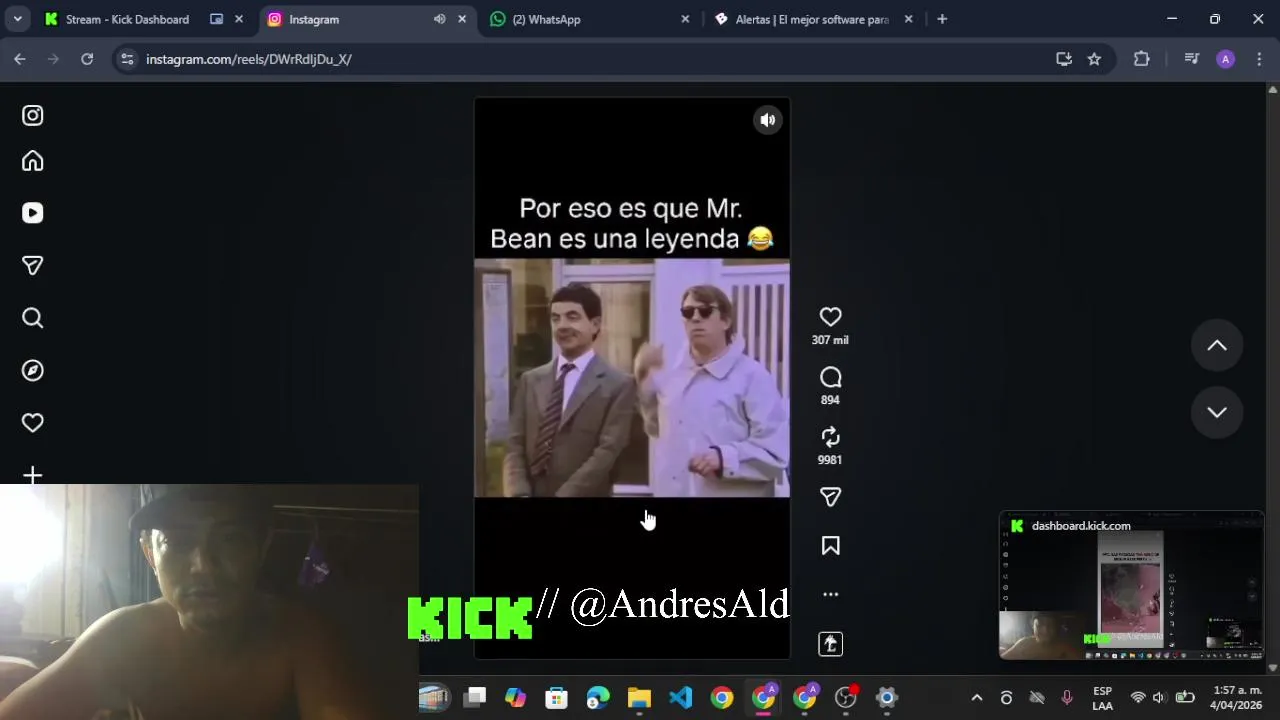
Task: Save the reel with bookmark icon
Action: pyautogui.click(x=830, y=546)
